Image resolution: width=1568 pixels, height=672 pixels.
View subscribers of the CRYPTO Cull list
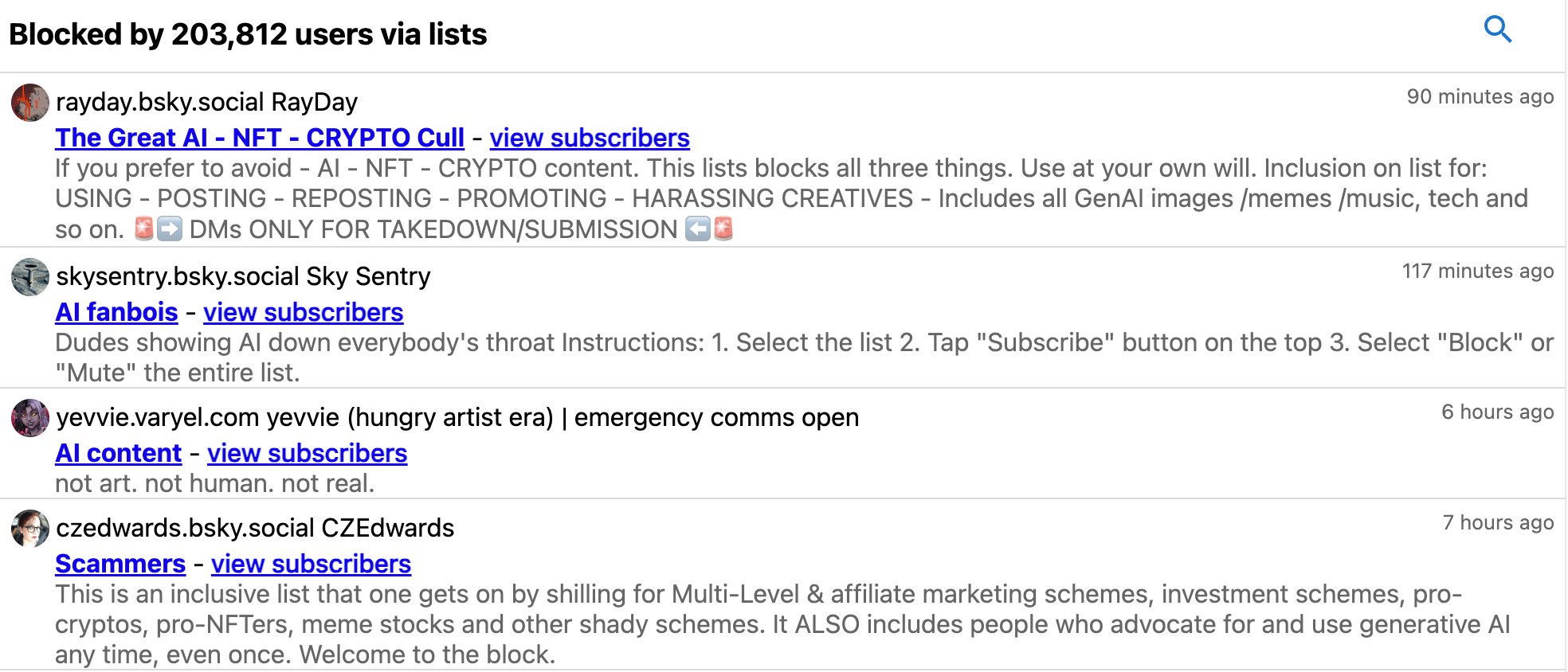click(589, 138)
